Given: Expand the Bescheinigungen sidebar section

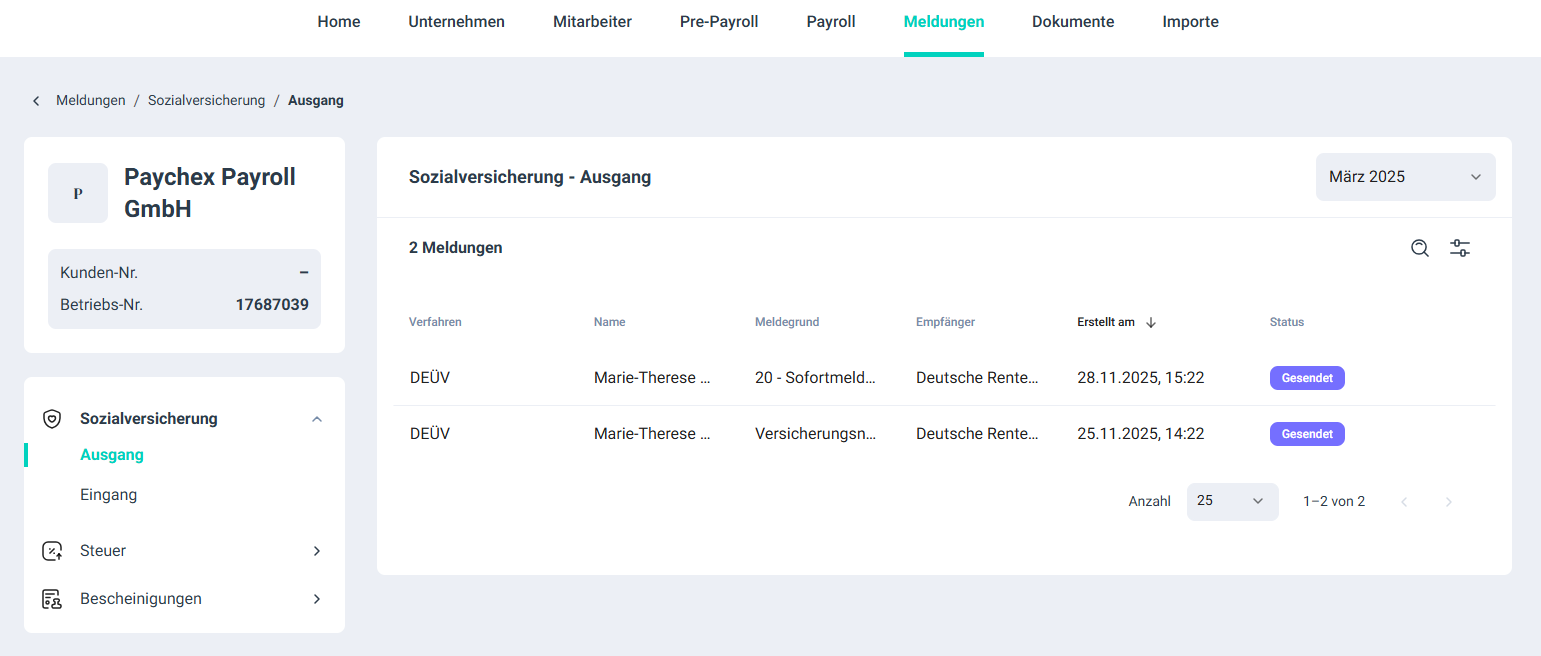Looking at the screenshot, I should point(317,599).
